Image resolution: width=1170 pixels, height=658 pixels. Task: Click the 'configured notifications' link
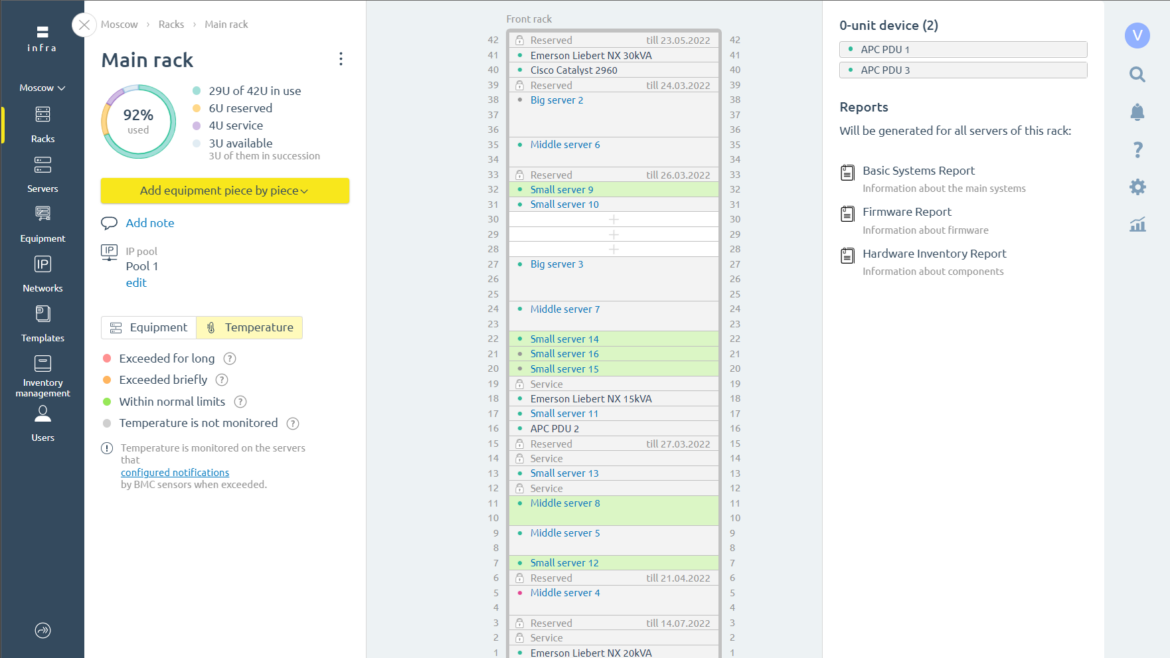point(174,472)
